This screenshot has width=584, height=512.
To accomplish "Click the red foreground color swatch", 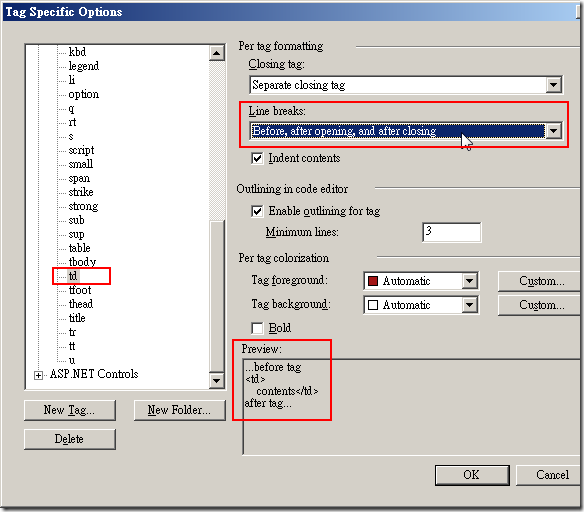I will pos(373,281).
